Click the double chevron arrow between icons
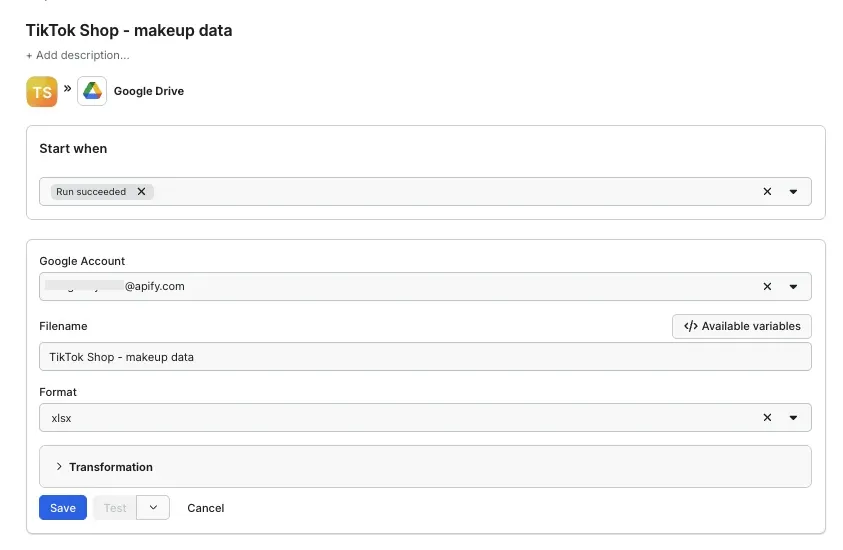The width and height of the screenshot is (843, 550). [67, 88]
